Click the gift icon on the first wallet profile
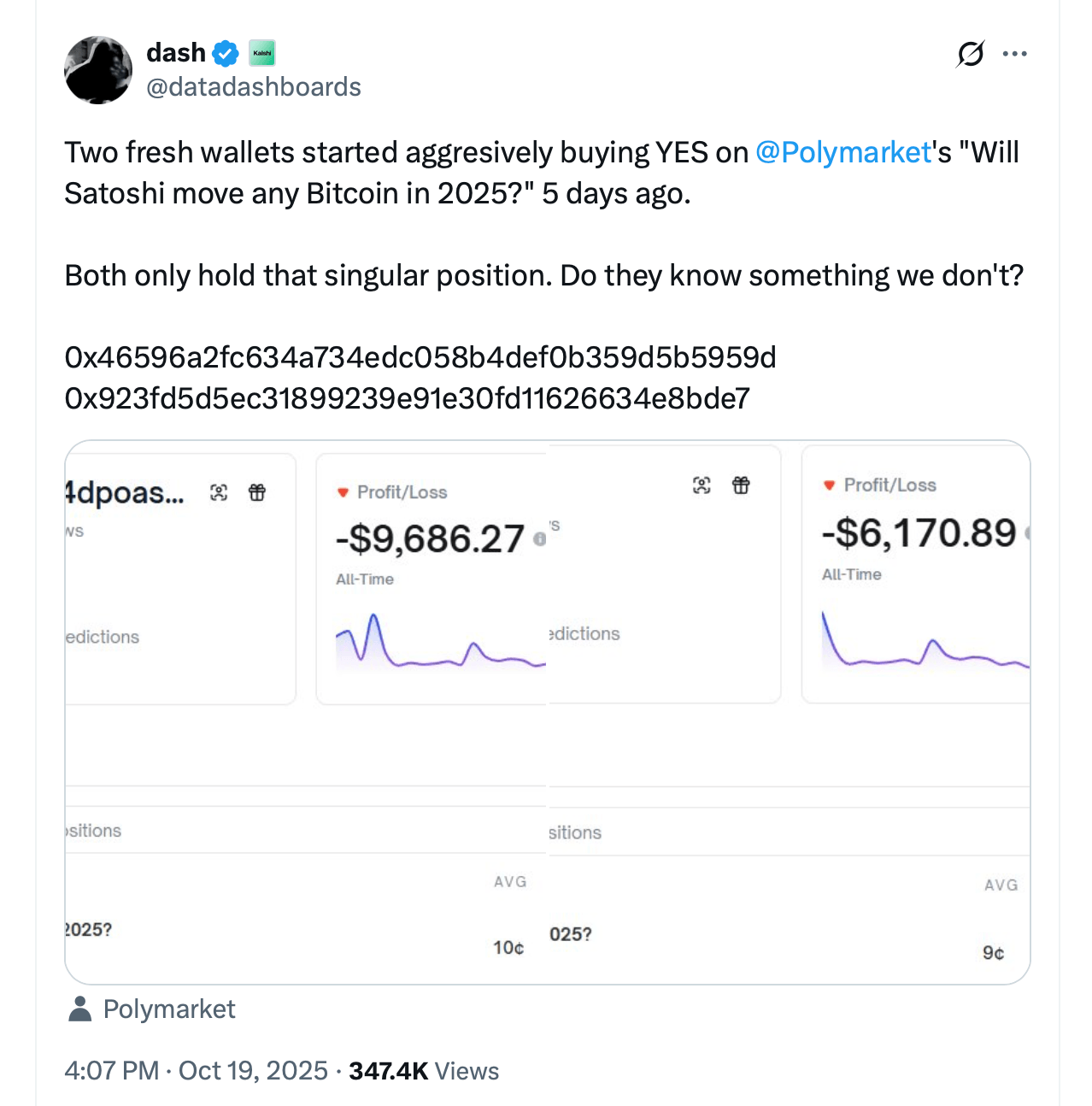This screenshot has height=1106, width=1092. tap(256, 492)
